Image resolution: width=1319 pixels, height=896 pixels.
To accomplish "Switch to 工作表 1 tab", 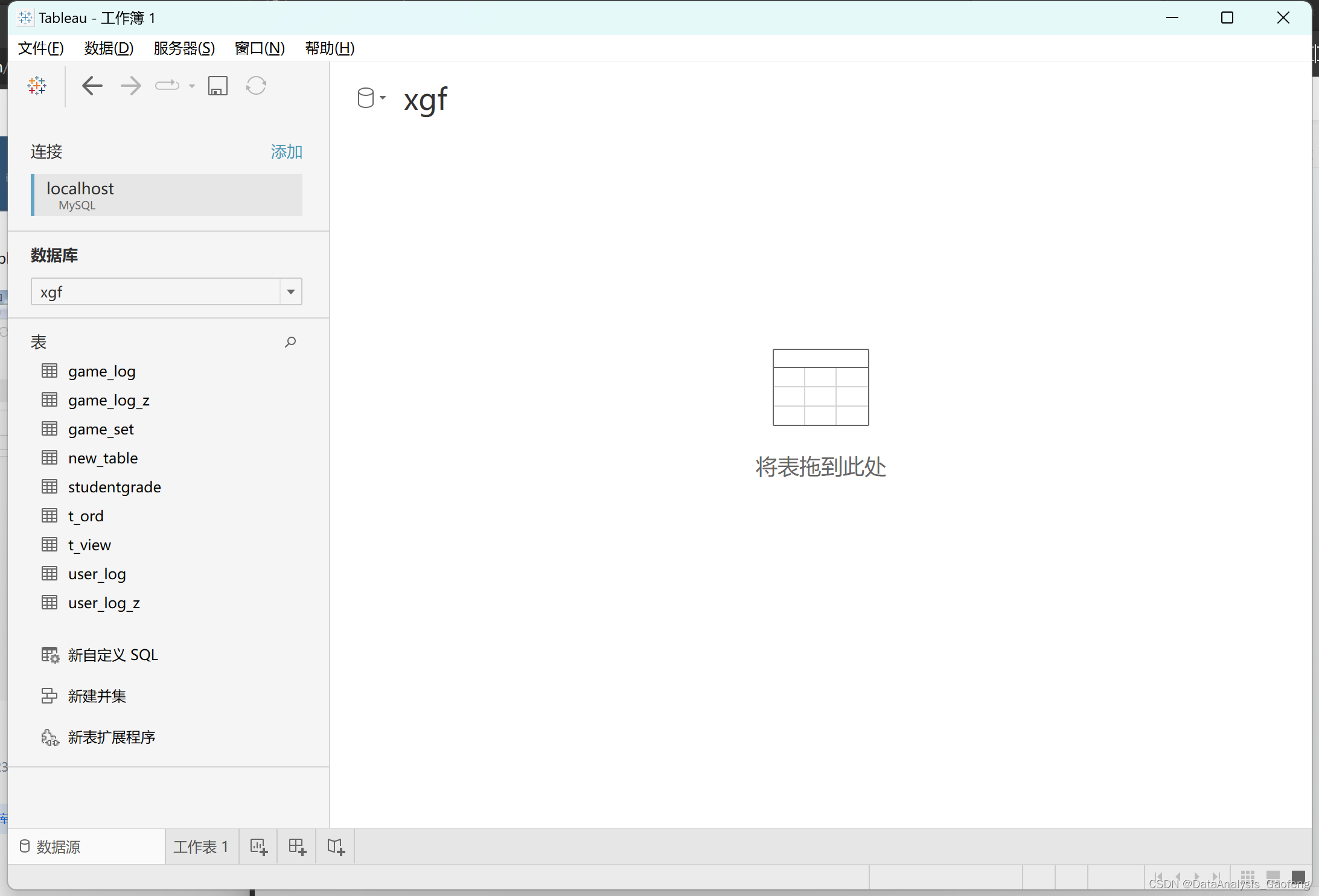I will pos(201,847).
